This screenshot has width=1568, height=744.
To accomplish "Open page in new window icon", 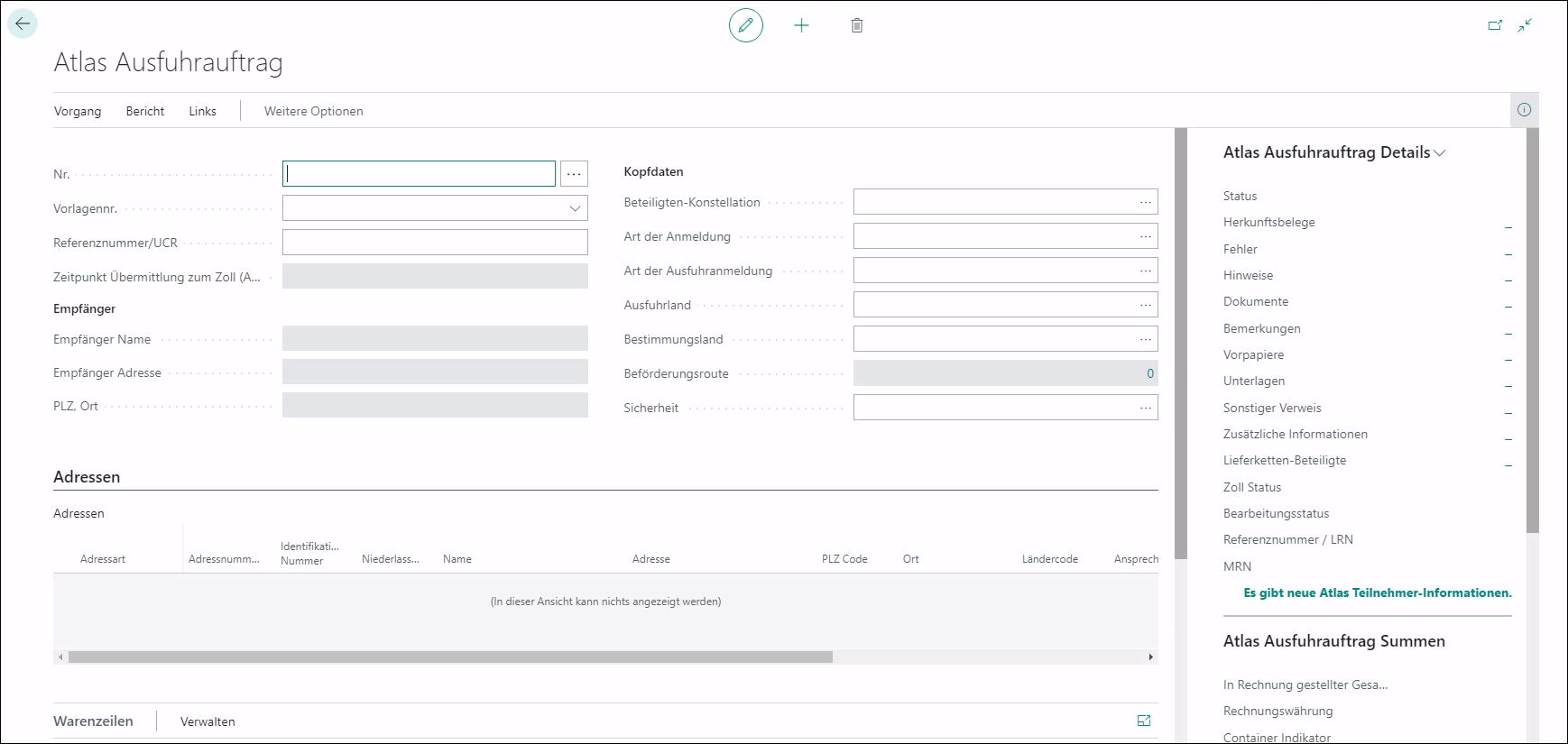I will [1495, 25].
